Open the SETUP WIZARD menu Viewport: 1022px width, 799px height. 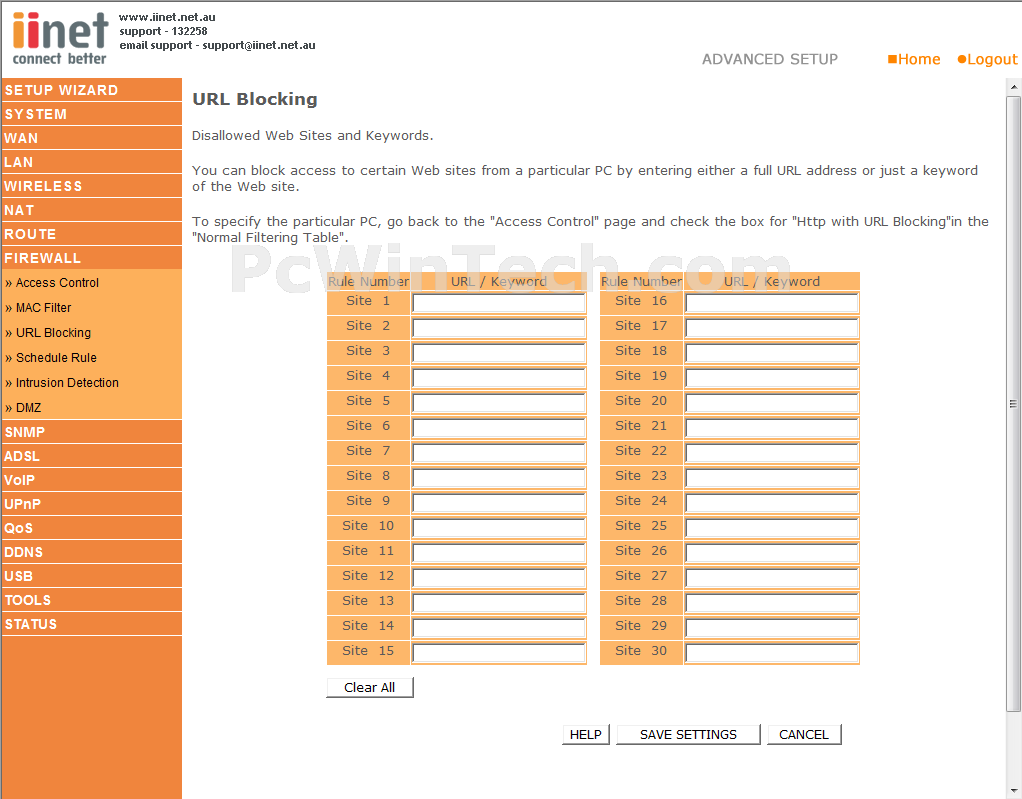pos(91,90)
